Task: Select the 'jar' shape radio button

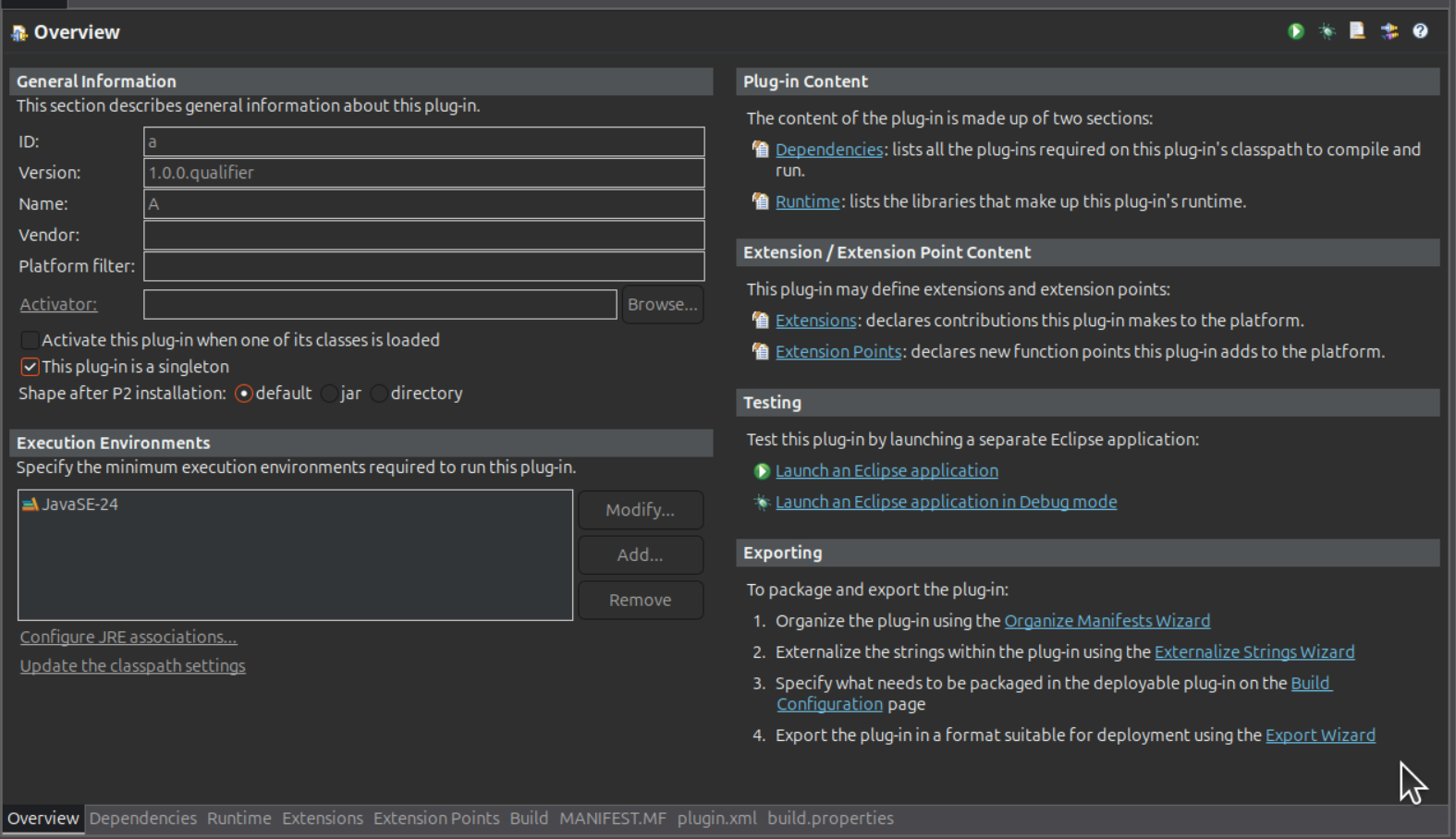Action: coord(329,394)
